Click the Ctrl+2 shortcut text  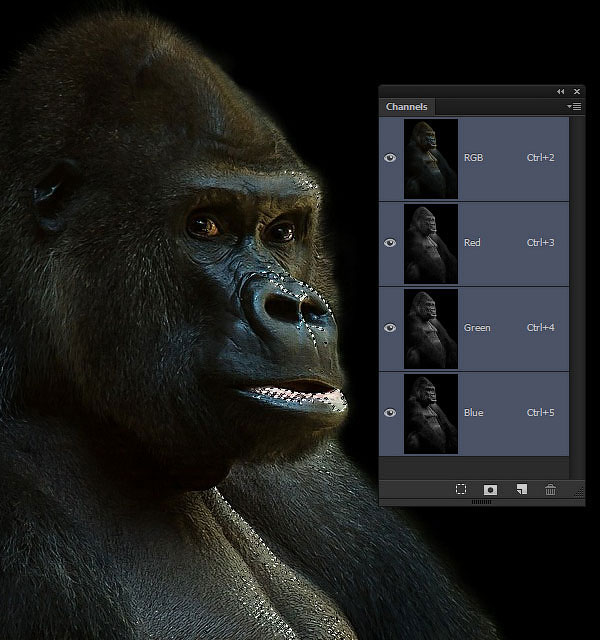click(540, 158)
